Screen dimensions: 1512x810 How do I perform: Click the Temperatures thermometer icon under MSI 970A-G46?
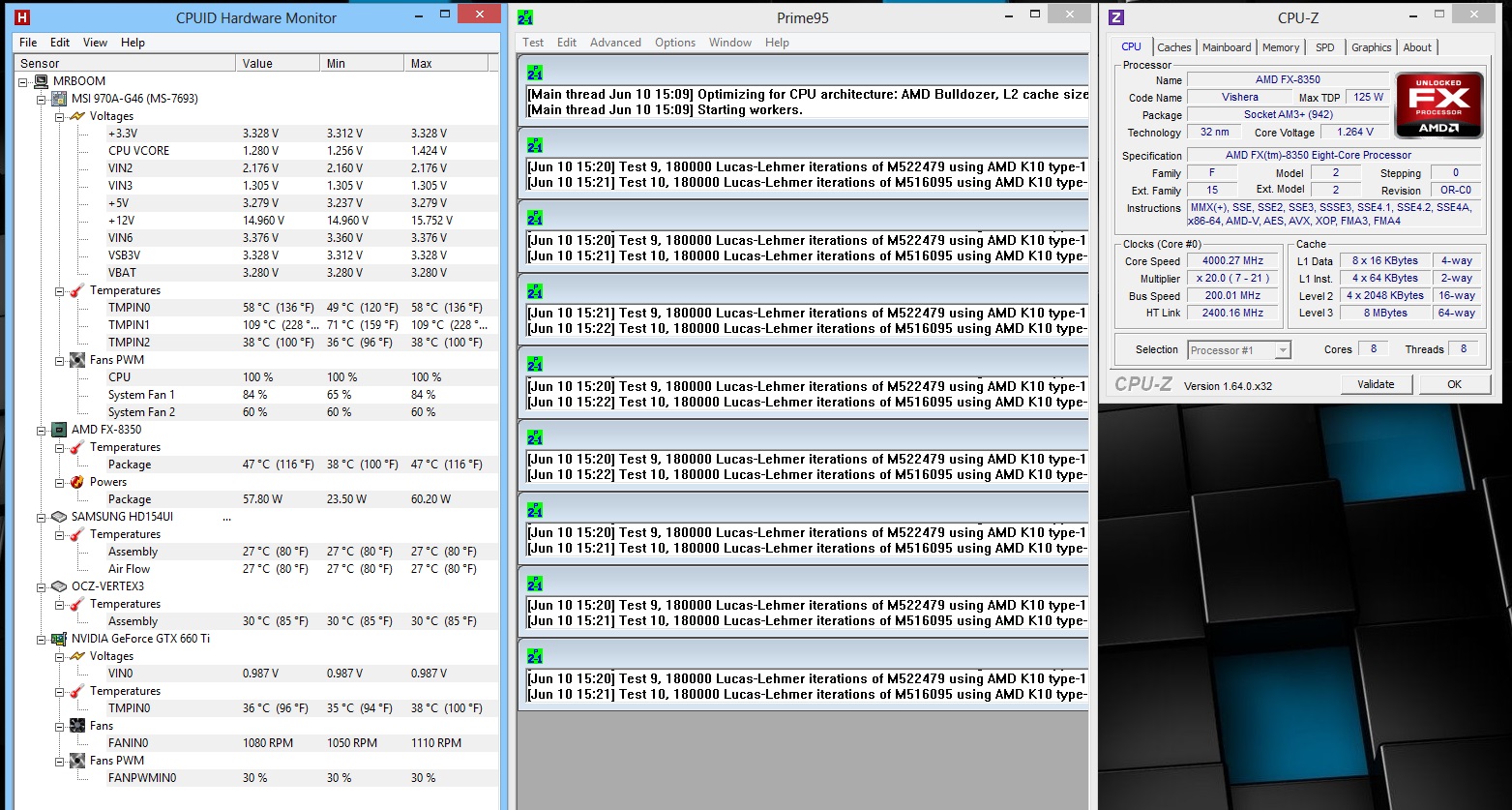click(76, 290)
